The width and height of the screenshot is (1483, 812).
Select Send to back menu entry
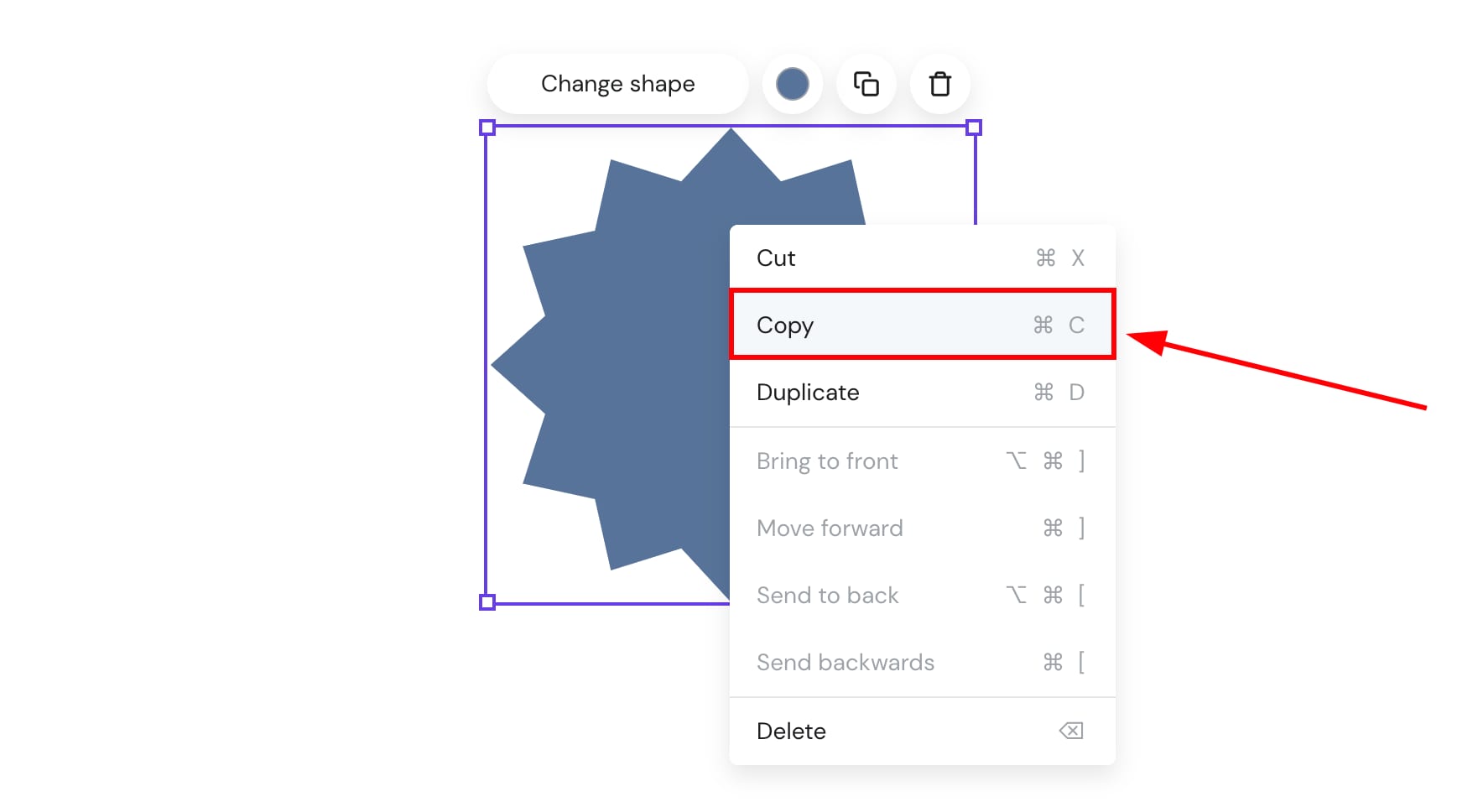(x=827, y=596)
